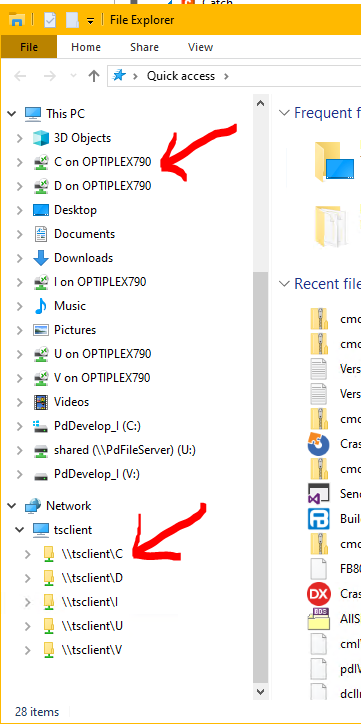Select the Visual Studio file icon in Recent files
Screen dimensions: 361x724
click(x=319, y=493)
